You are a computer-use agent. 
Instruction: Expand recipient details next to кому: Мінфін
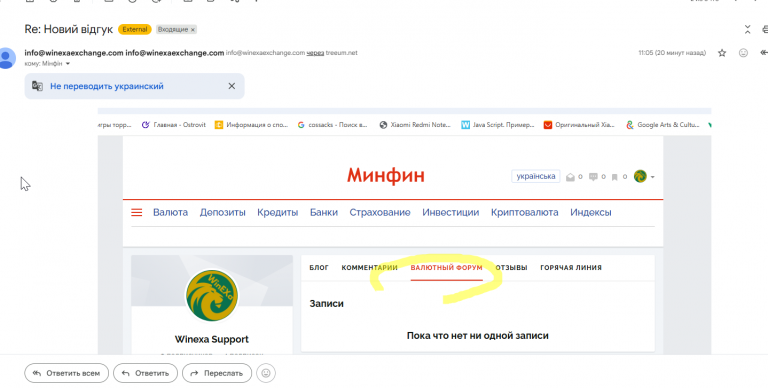tap(68, 64)
